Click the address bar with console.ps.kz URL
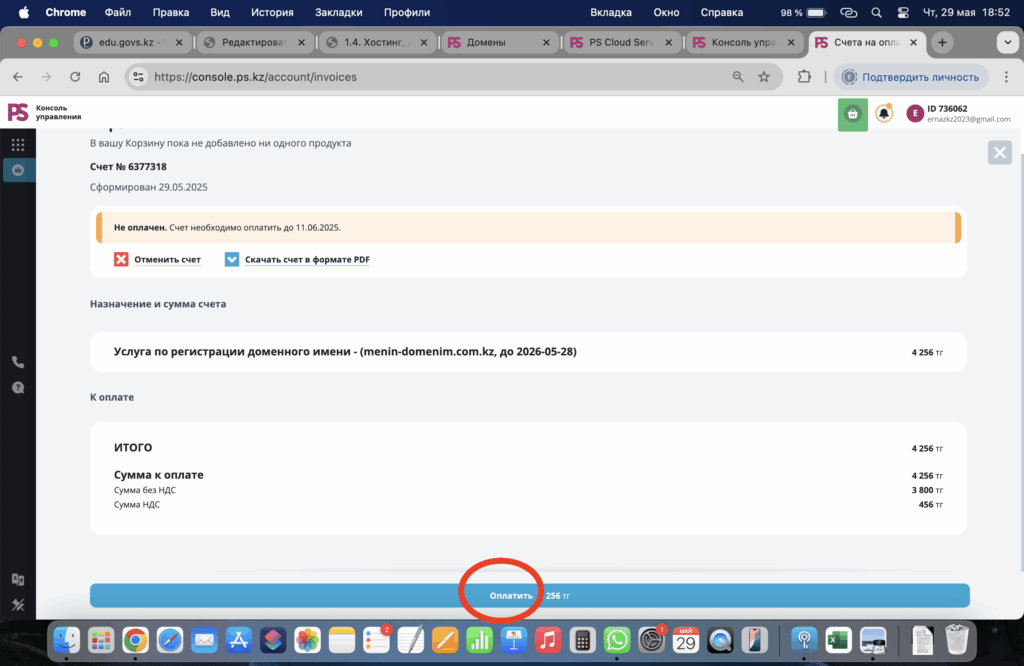Screen dimensions: 1024x666 tap(430, 77)
